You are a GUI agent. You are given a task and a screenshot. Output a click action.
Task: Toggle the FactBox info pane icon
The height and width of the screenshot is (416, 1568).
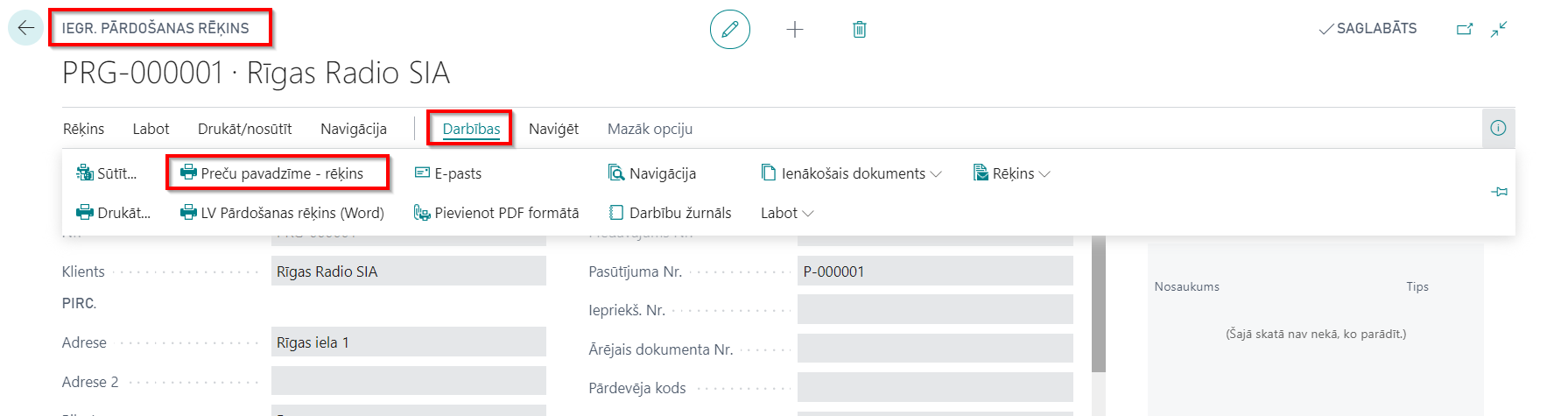coord(1498,128)
